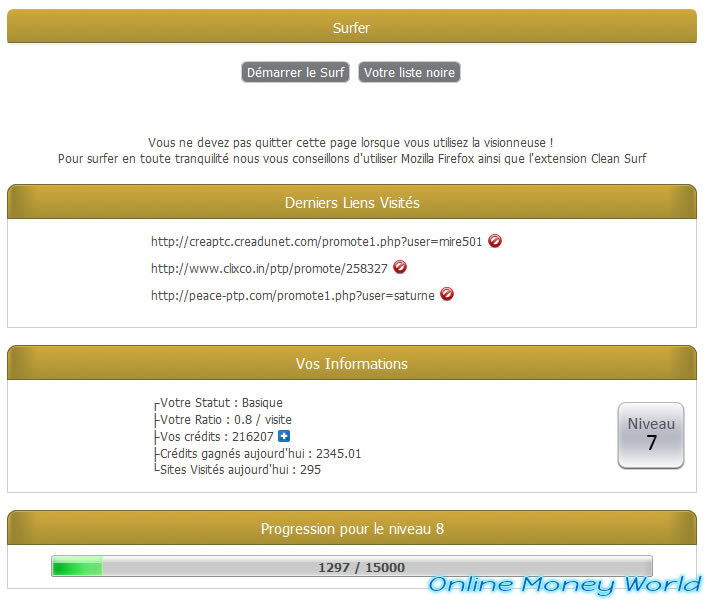706x600 pixels.
Task: Click the Votre Statut : Basique line
Action: 221,403
